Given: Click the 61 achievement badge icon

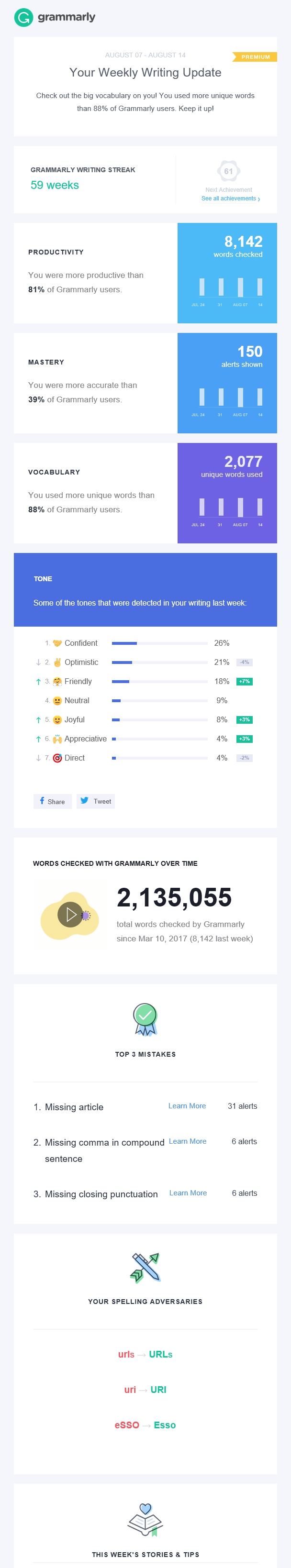Looking at the screenshot, I should point(228,171).
